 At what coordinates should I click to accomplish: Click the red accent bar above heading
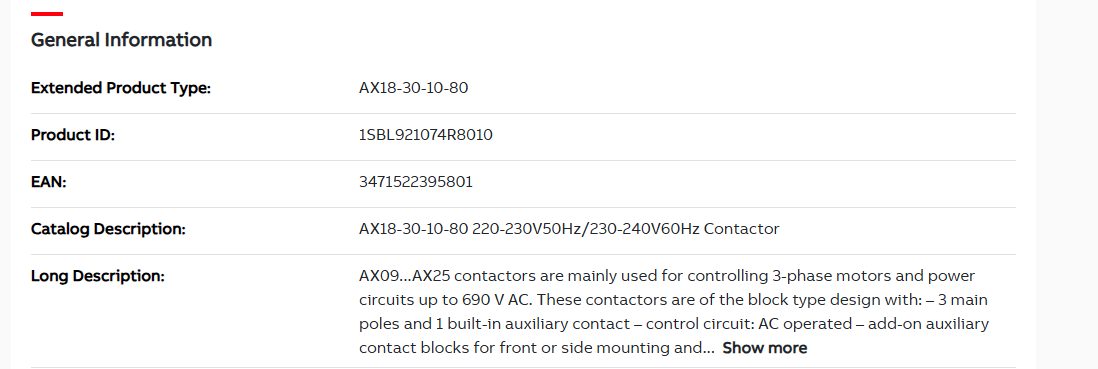click(47, 13)
